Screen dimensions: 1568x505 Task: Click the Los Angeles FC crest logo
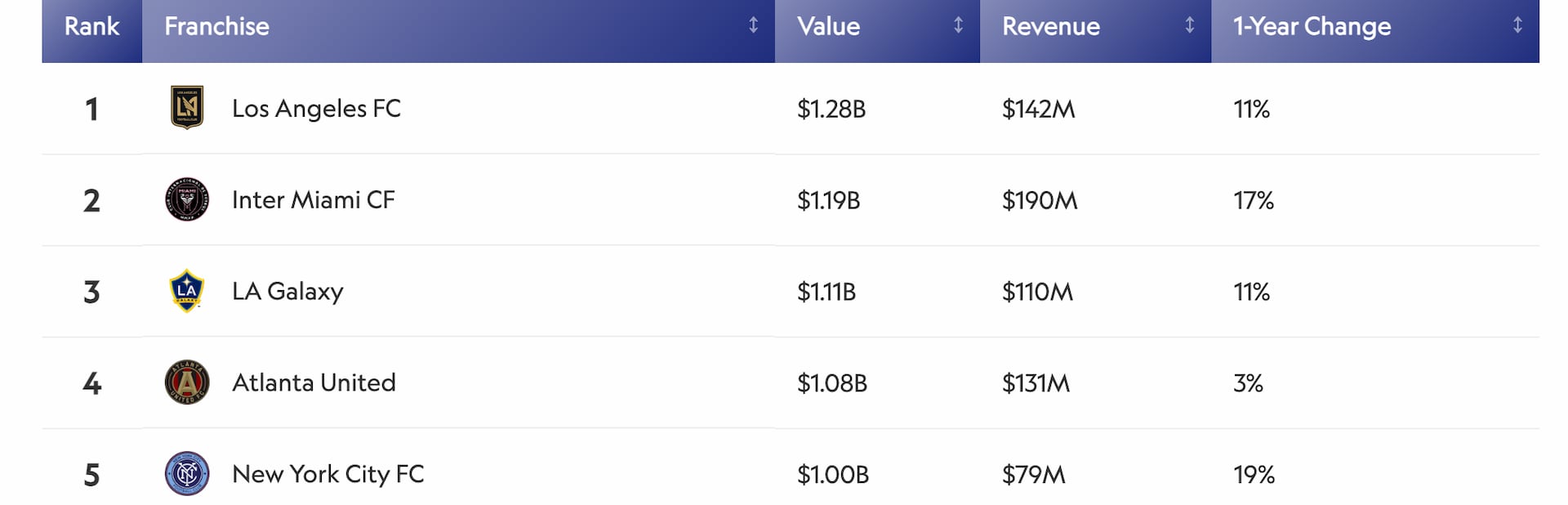pos(187,108)
